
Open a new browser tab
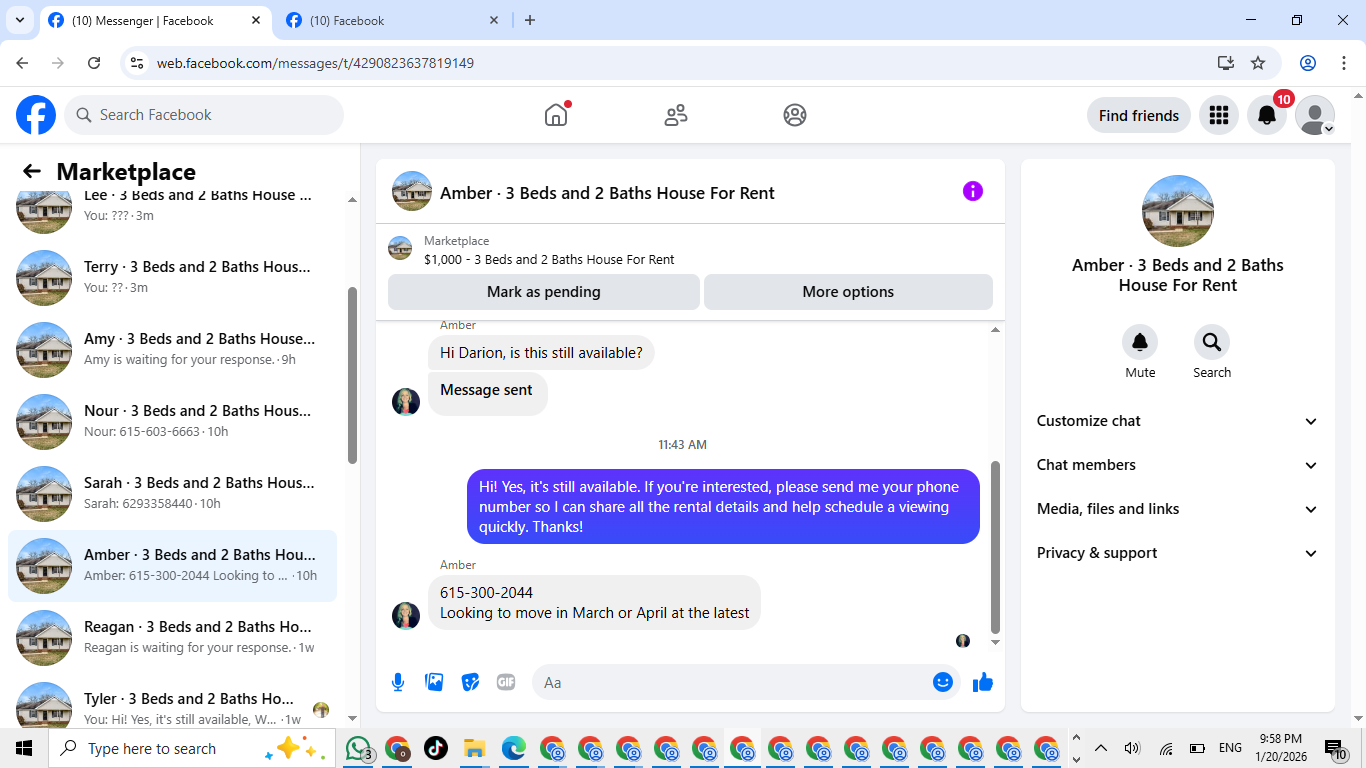pyautogui.click(x=530, y=20)
